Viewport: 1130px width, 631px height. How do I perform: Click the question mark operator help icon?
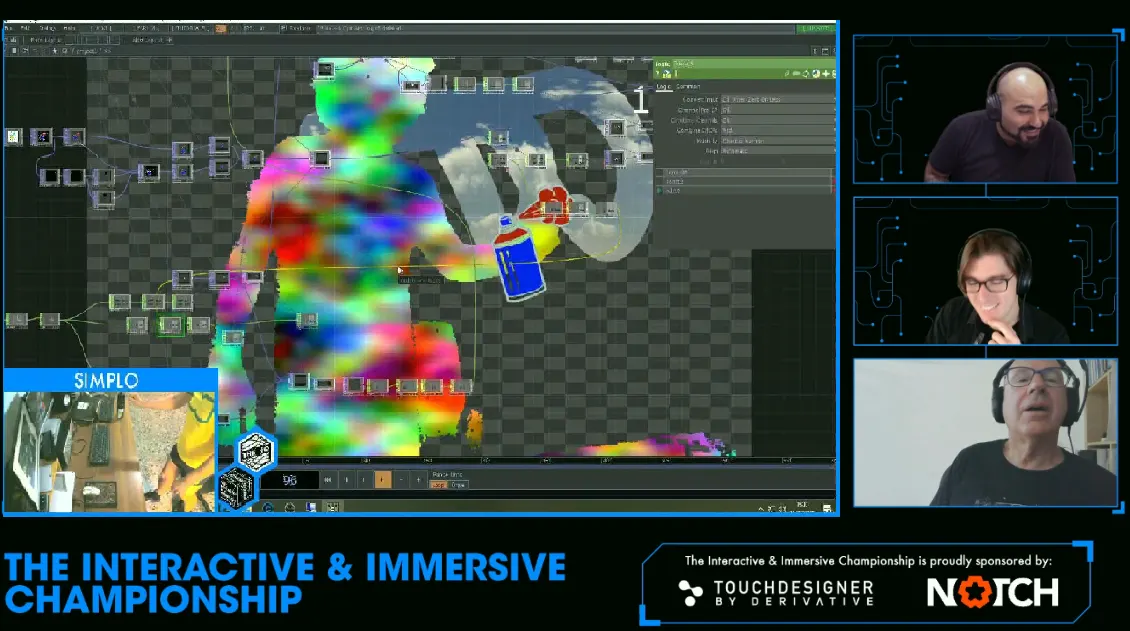[658, 73]
